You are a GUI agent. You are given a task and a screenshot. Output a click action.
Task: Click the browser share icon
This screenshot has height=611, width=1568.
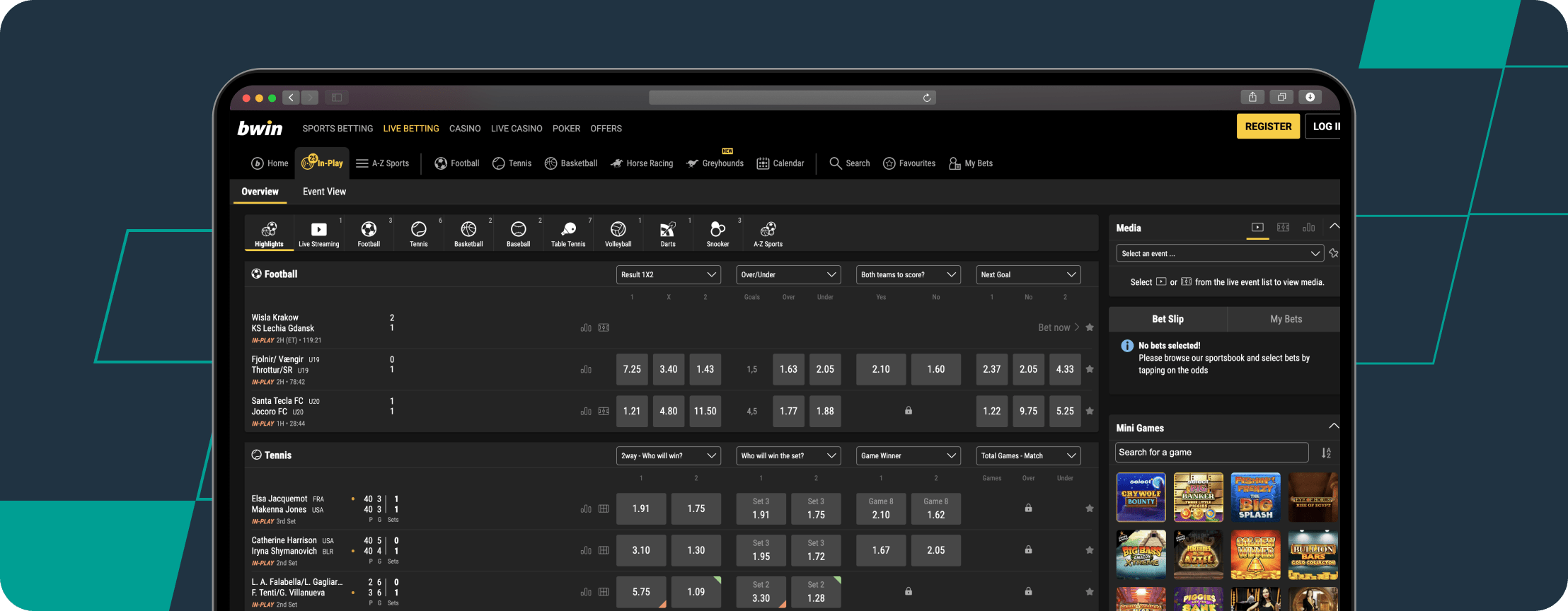click(x=1252, y=97)
